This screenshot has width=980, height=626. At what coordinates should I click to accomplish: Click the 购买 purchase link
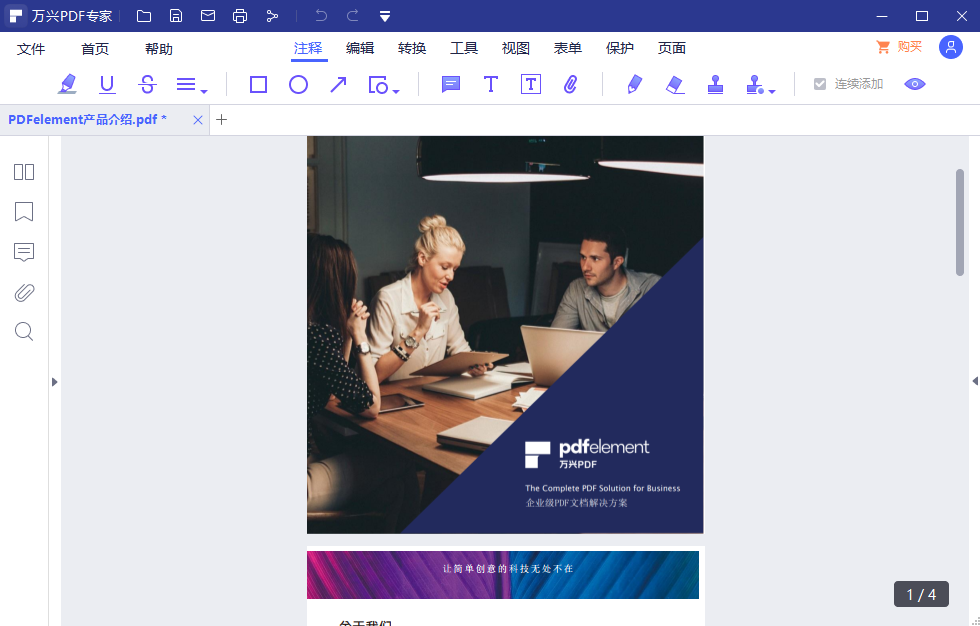(899, 47)
